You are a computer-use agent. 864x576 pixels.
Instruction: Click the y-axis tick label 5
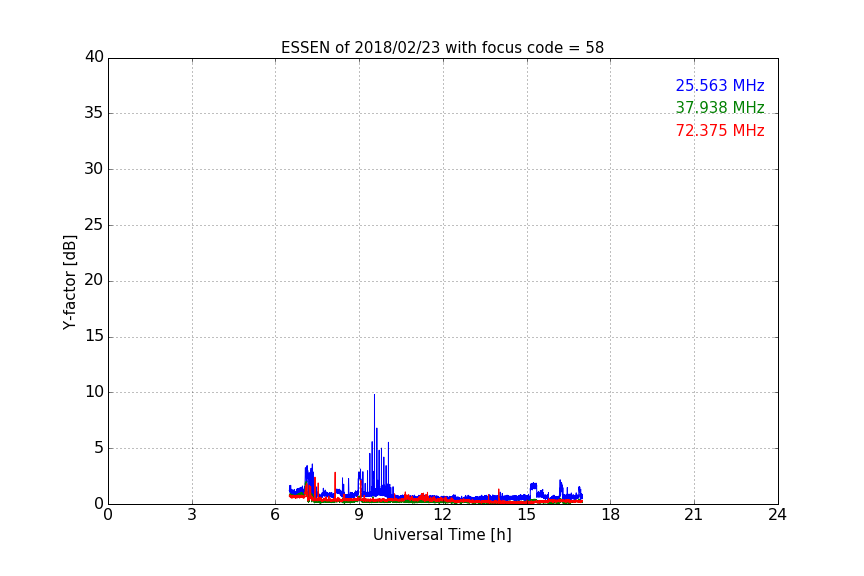pyautogui.click(x=99, y=448)
